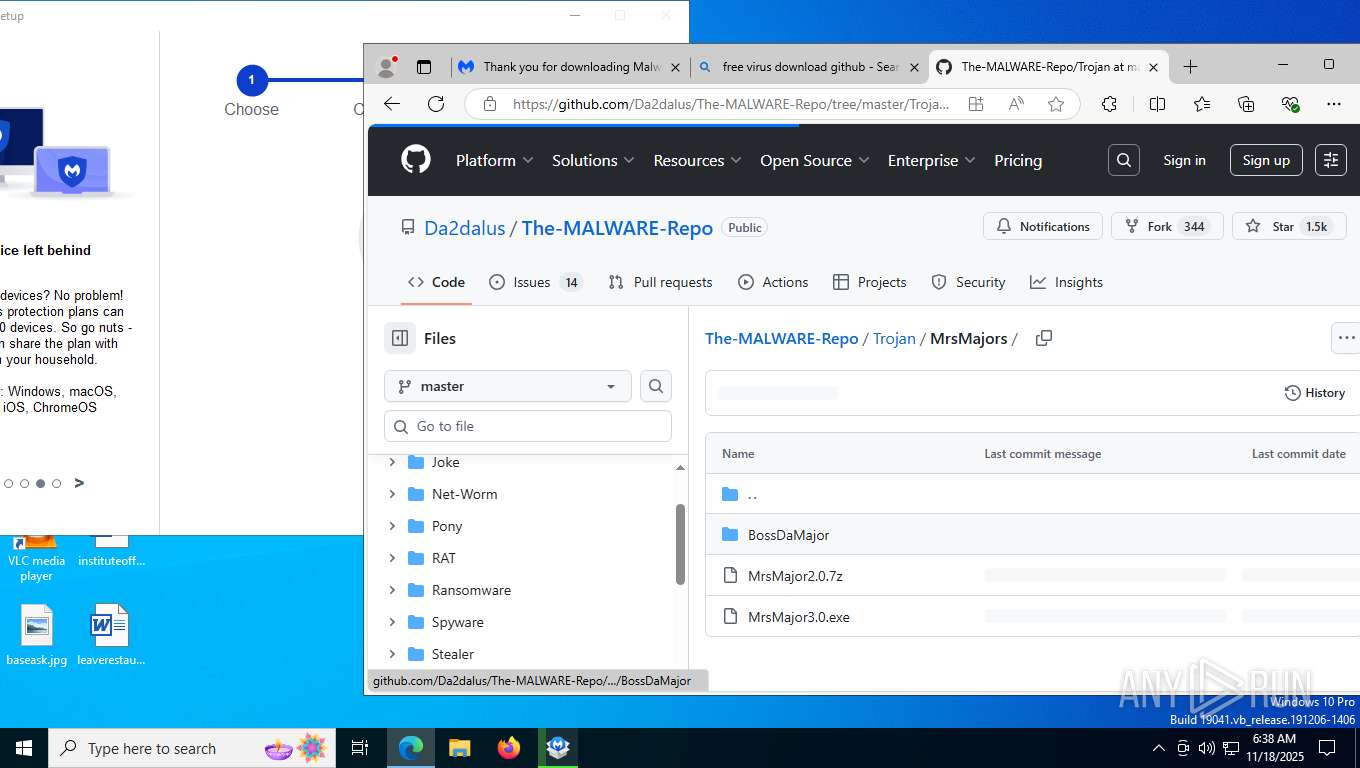This screenshot has width=1360, height=768.
Task: Toggle Edge split screen icon
Action: (x=1157, y=104)
